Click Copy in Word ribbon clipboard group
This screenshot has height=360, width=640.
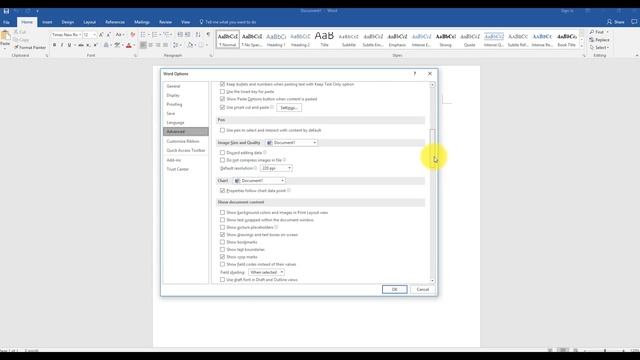[22, 40]
